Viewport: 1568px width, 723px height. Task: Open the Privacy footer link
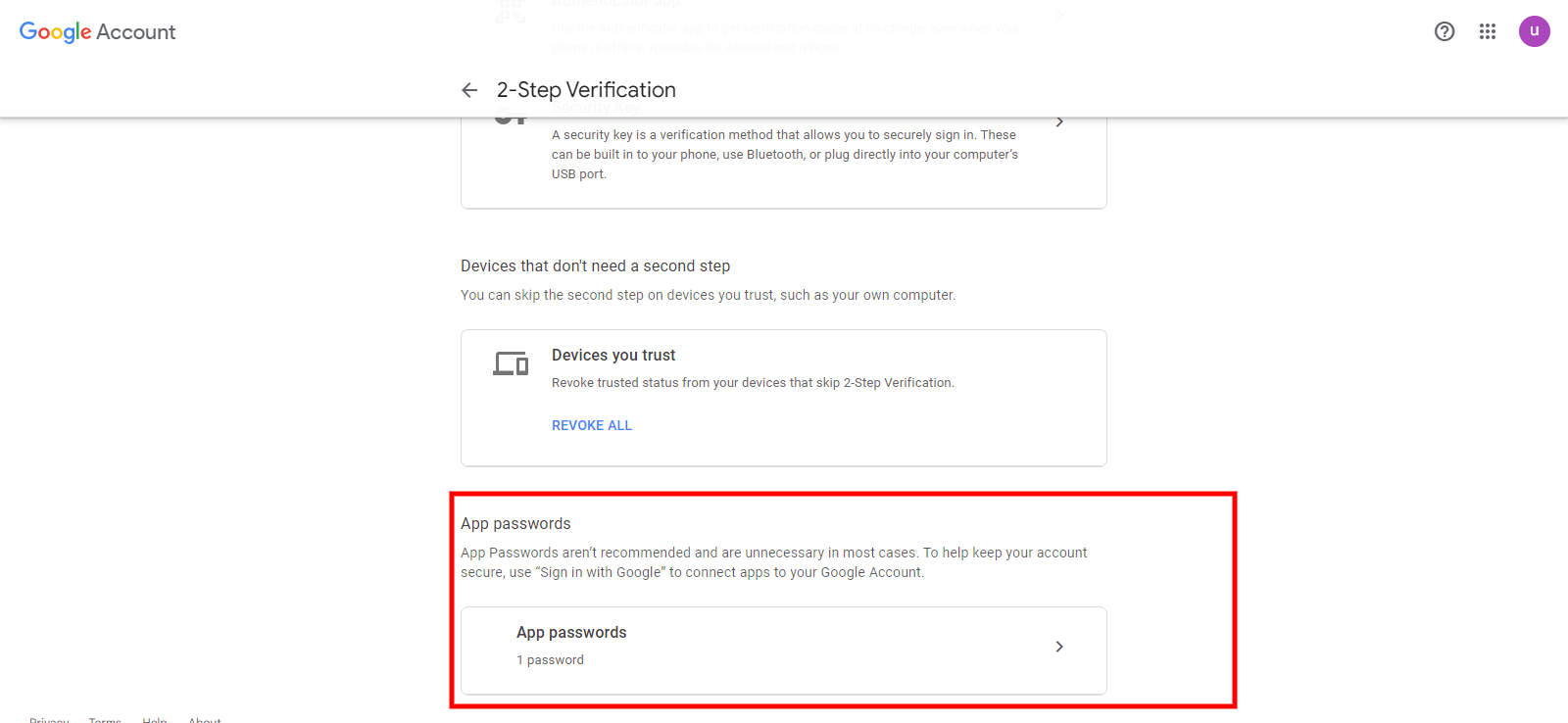click(x=49, y=719)
